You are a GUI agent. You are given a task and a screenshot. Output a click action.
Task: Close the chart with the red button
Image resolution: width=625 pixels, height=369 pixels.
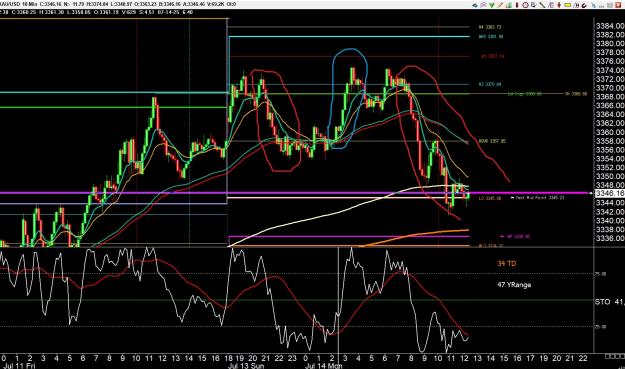pos(618,5)
